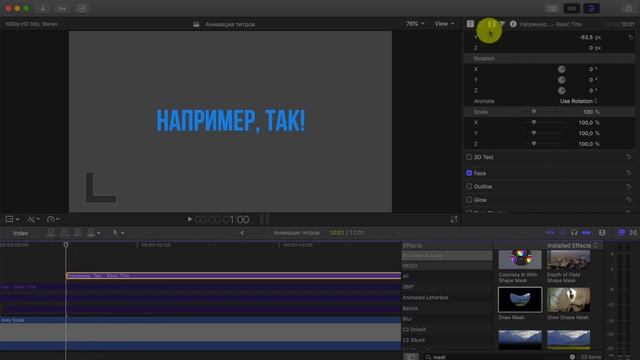Screen dimensions: 640x360
Task: Open the Clip Appearance icon
Action: [602, 233]
